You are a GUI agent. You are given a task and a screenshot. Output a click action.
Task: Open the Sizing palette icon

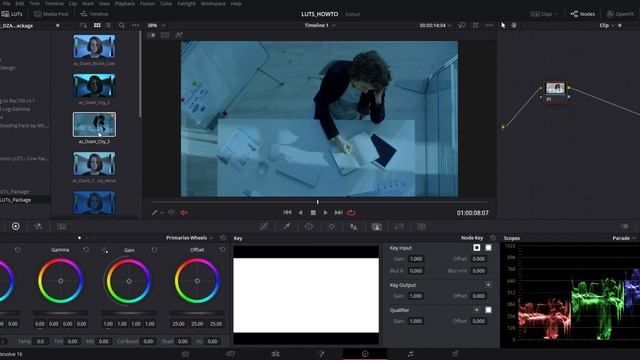click(399, 227)
